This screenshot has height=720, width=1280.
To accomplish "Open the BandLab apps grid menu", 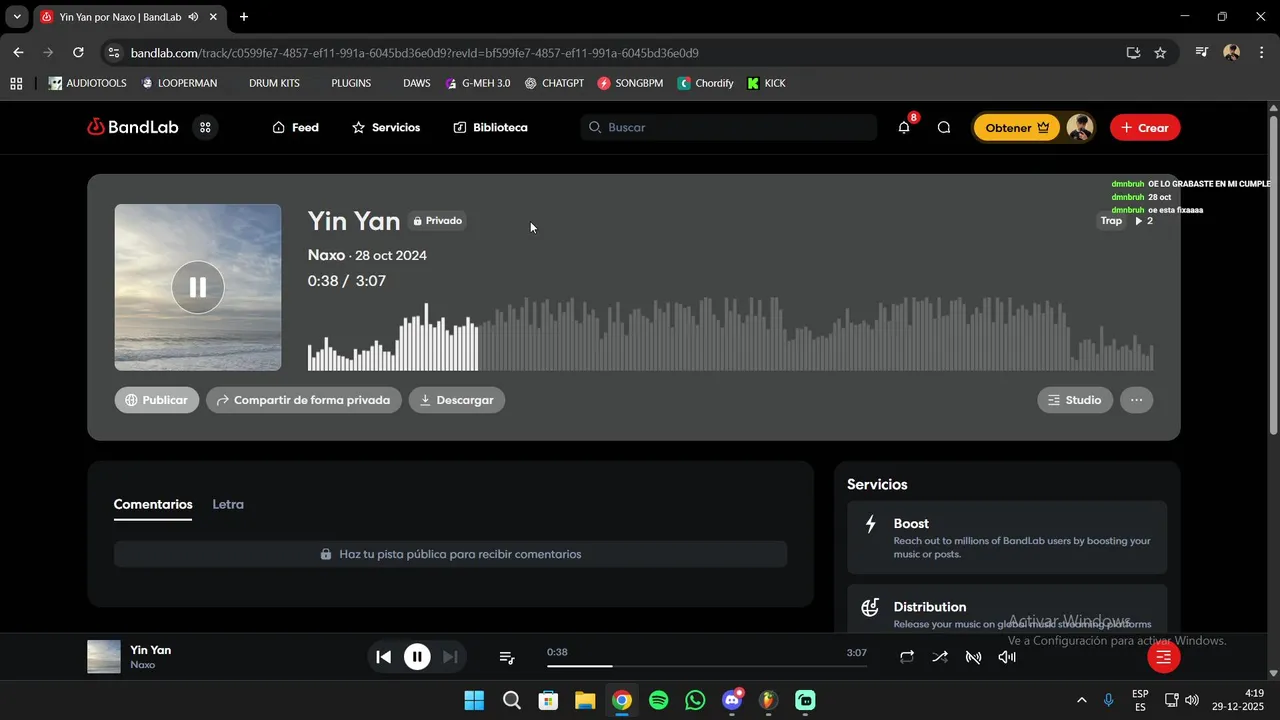I will tap(205, 127).
